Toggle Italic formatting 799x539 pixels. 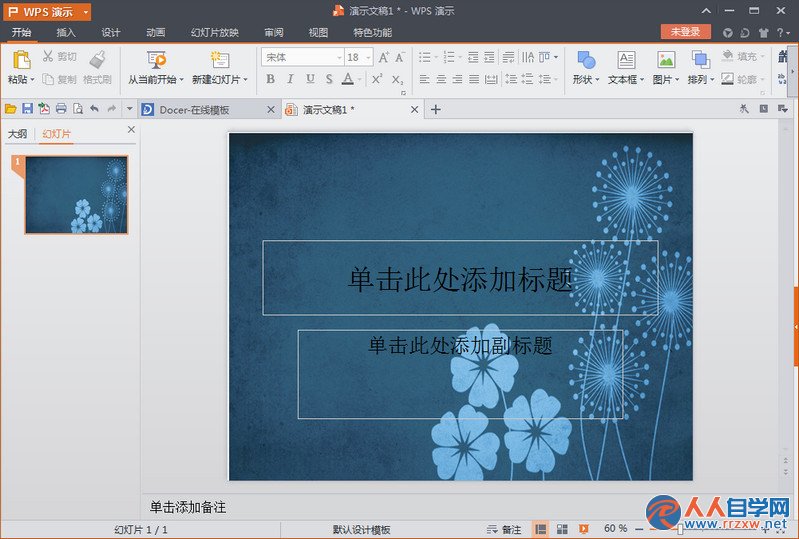(x=290, y=79)
